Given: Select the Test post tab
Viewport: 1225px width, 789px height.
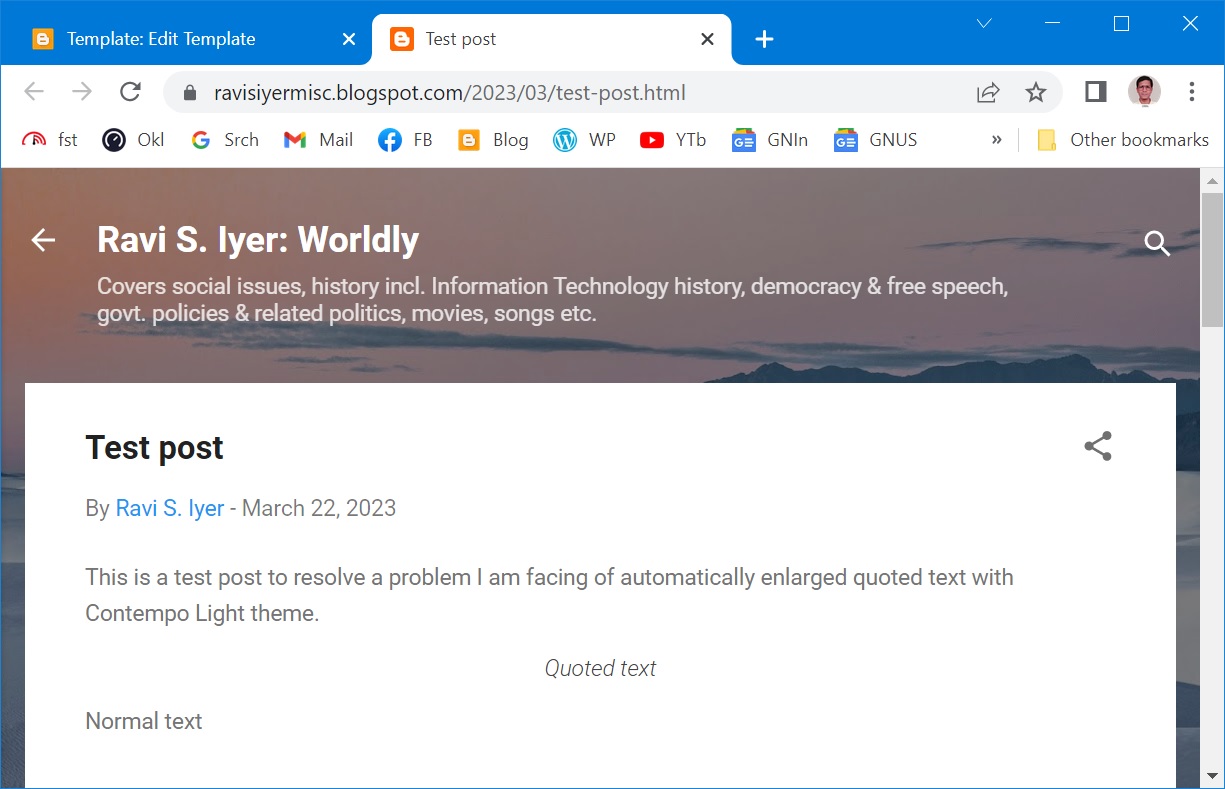Looking at the screenshot, I should 552,39.
